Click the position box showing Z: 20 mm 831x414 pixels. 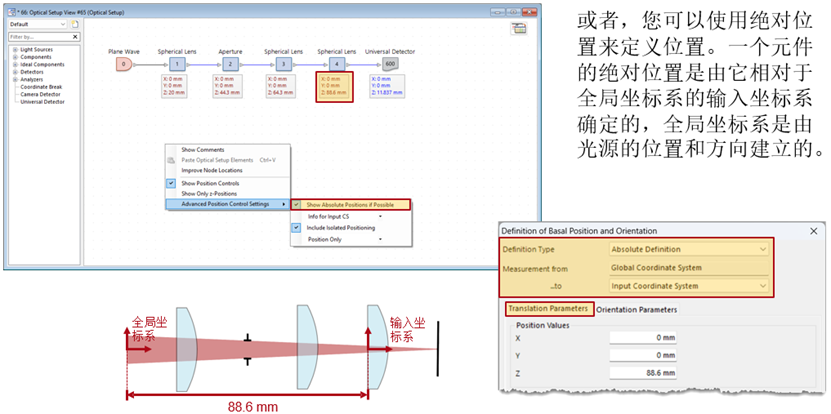tap(174, 86)
